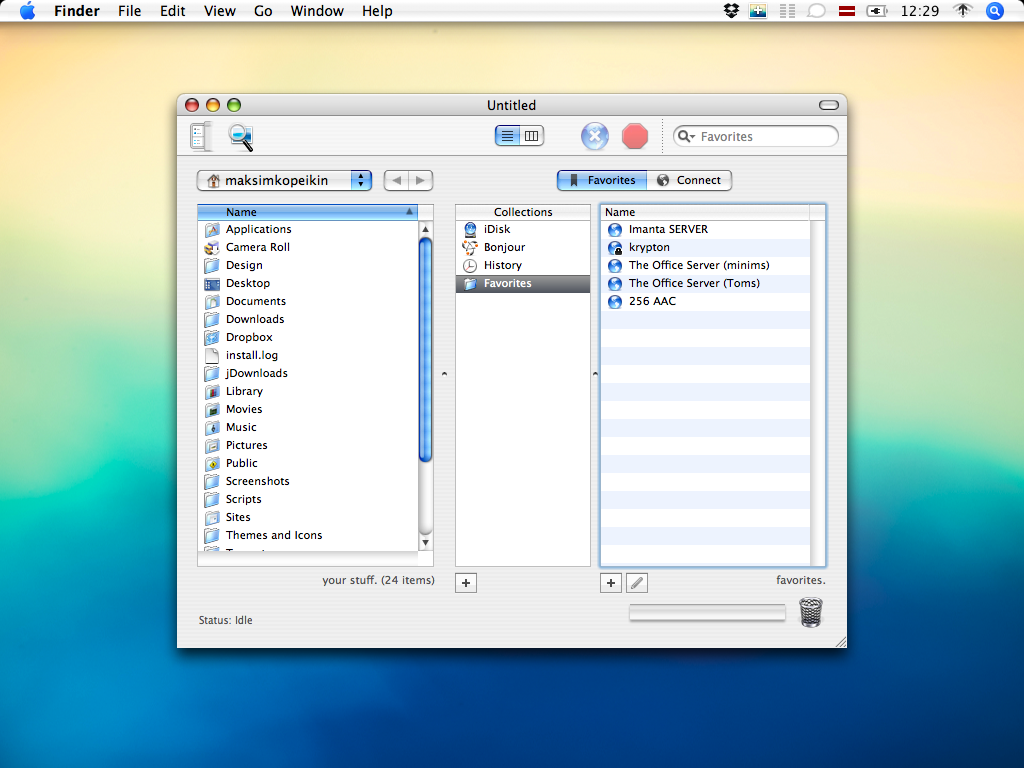Click the local list scroll down arrow
1024x768 pixels.
click(426, 543)
